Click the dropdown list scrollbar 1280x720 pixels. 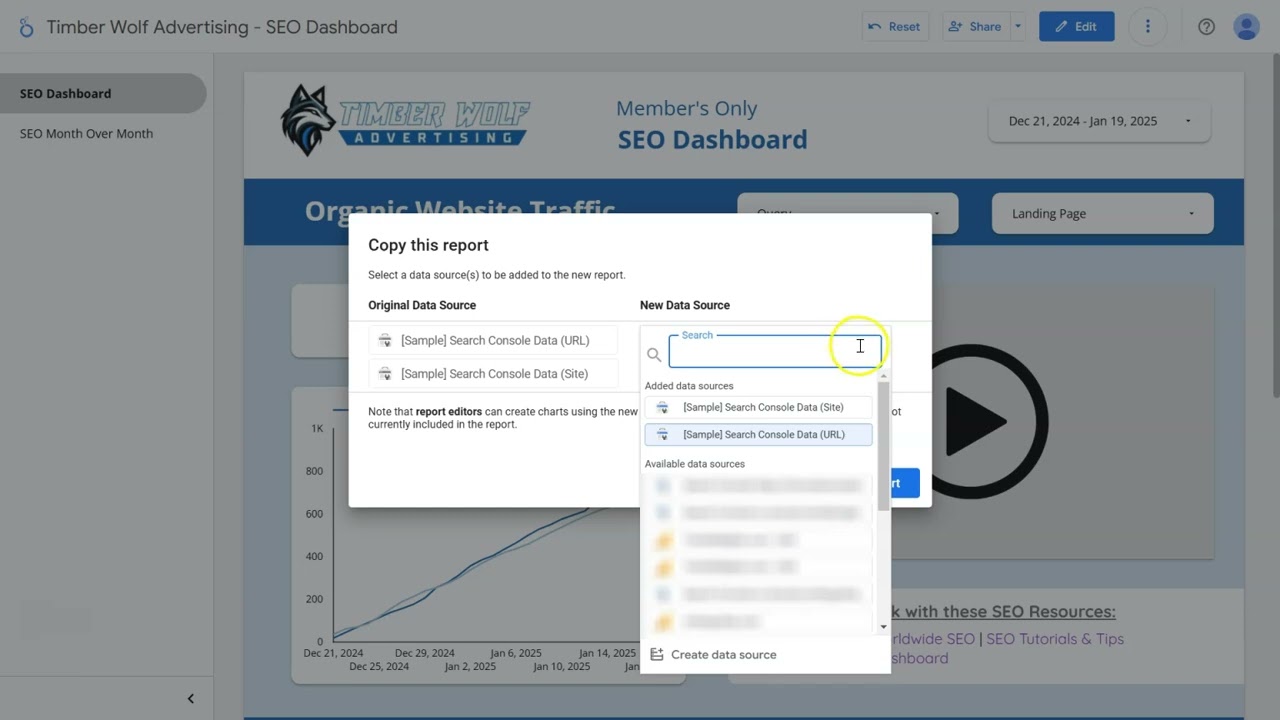click(884, 446)
